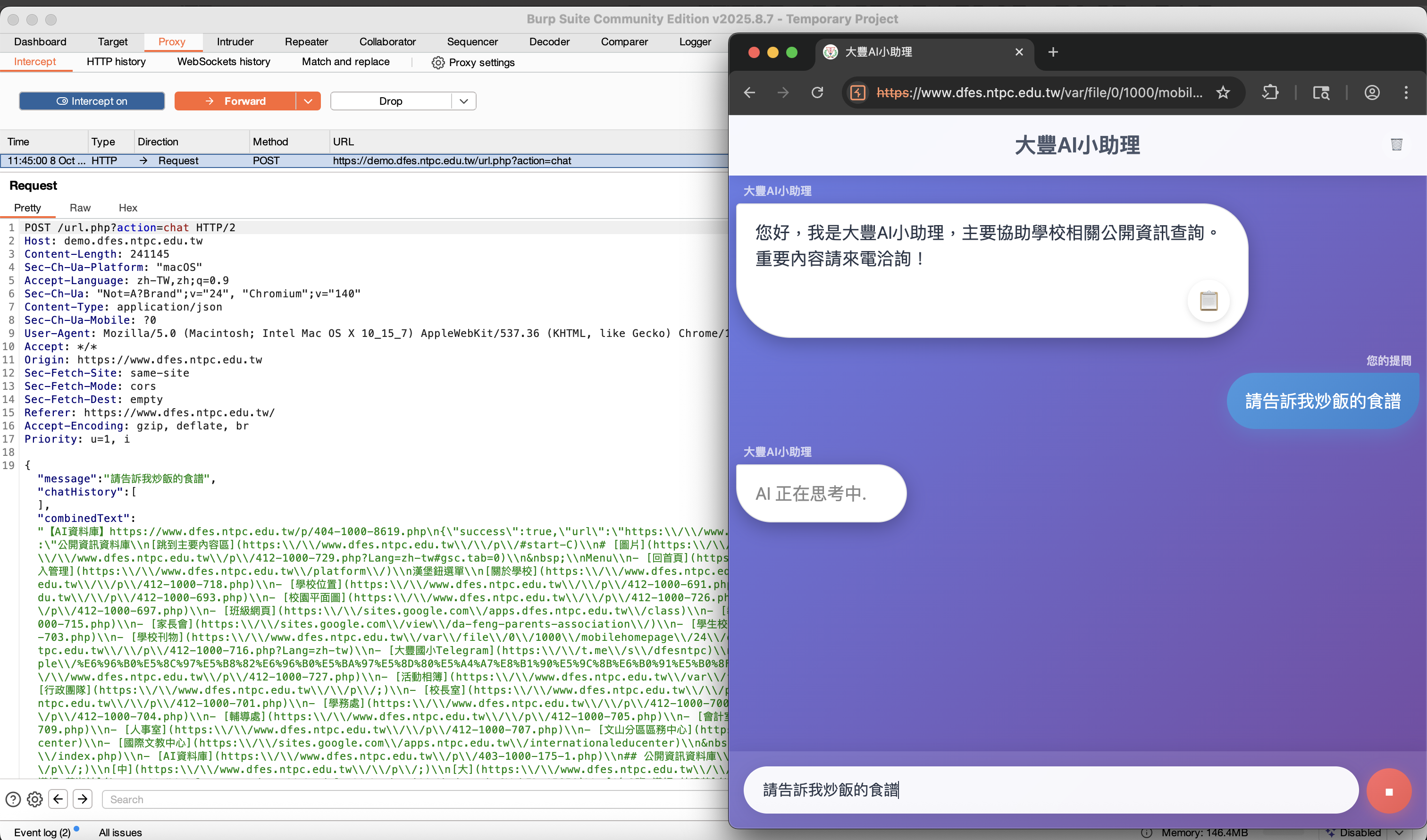Open a new browser tab
Image resolution: width=1427 pixels, height=840 pixels.
(1053, 52)
